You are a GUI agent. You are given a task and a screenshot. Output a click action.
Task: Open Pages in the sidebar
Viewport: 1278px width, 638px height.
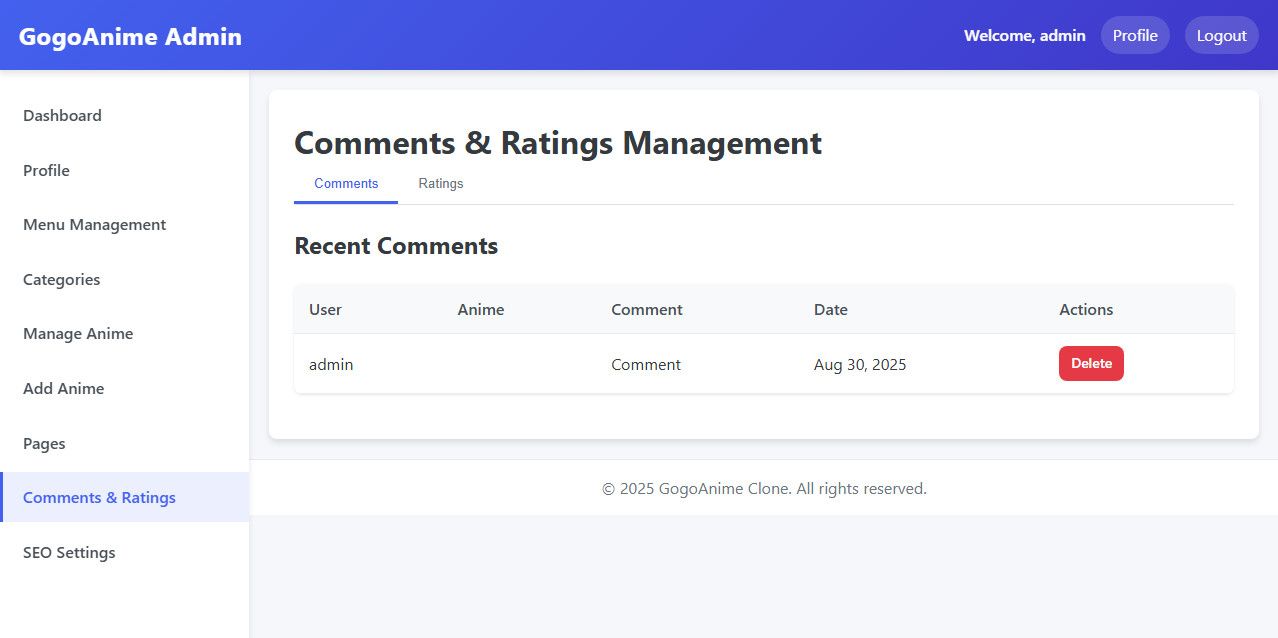(x=44, y=443)
